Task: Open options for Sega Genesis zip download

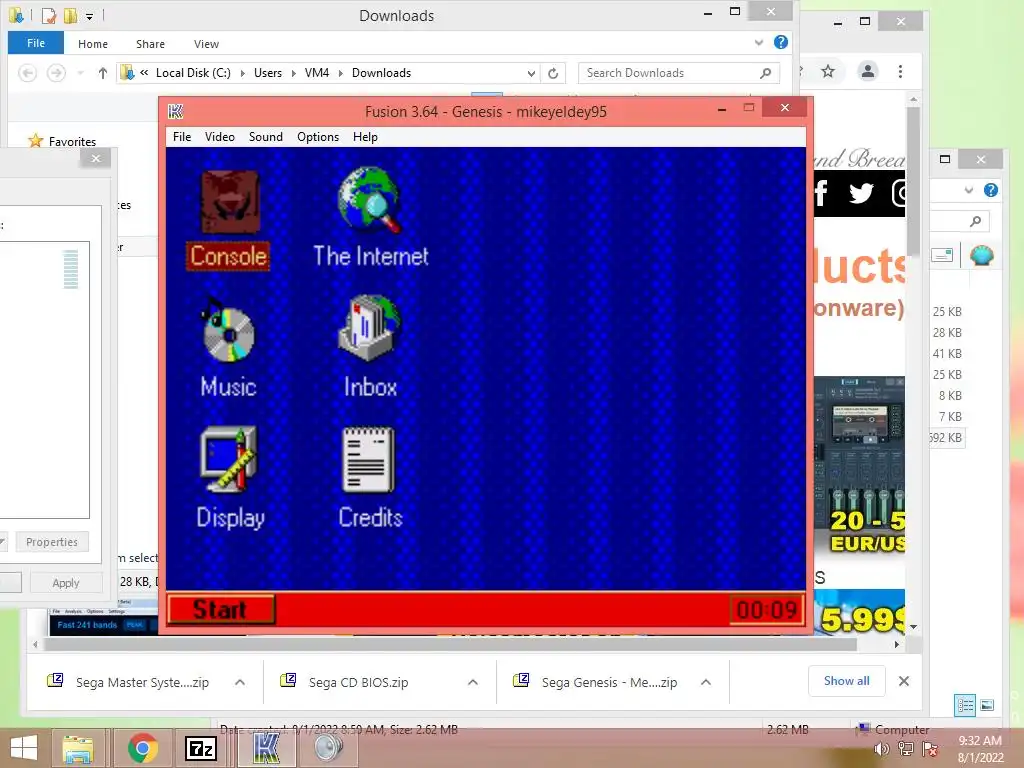Action: point(706,682)
